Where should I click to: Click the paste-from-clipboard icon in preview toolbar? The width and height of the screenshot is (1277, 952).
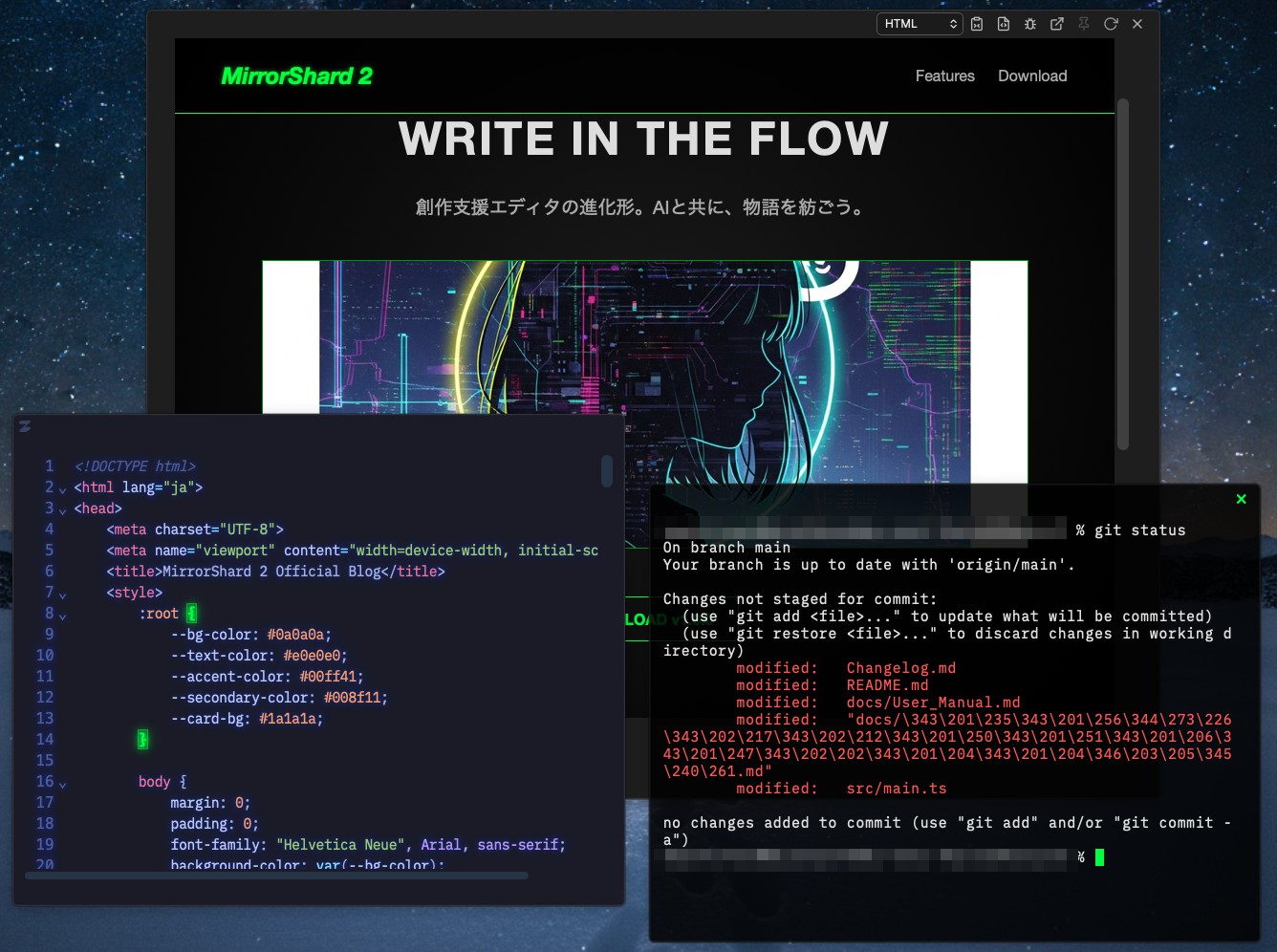pos(977,24)
